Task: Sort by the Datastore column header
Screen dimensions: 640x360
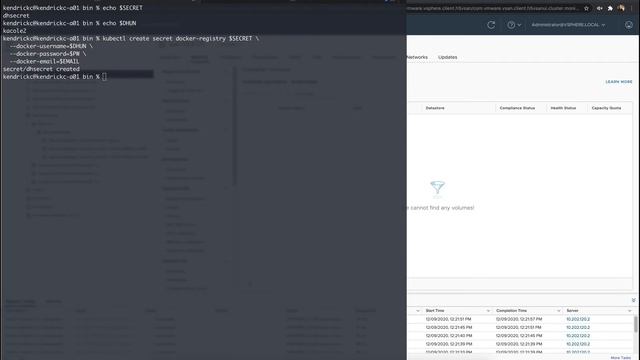Action: (x=435, y=108)
